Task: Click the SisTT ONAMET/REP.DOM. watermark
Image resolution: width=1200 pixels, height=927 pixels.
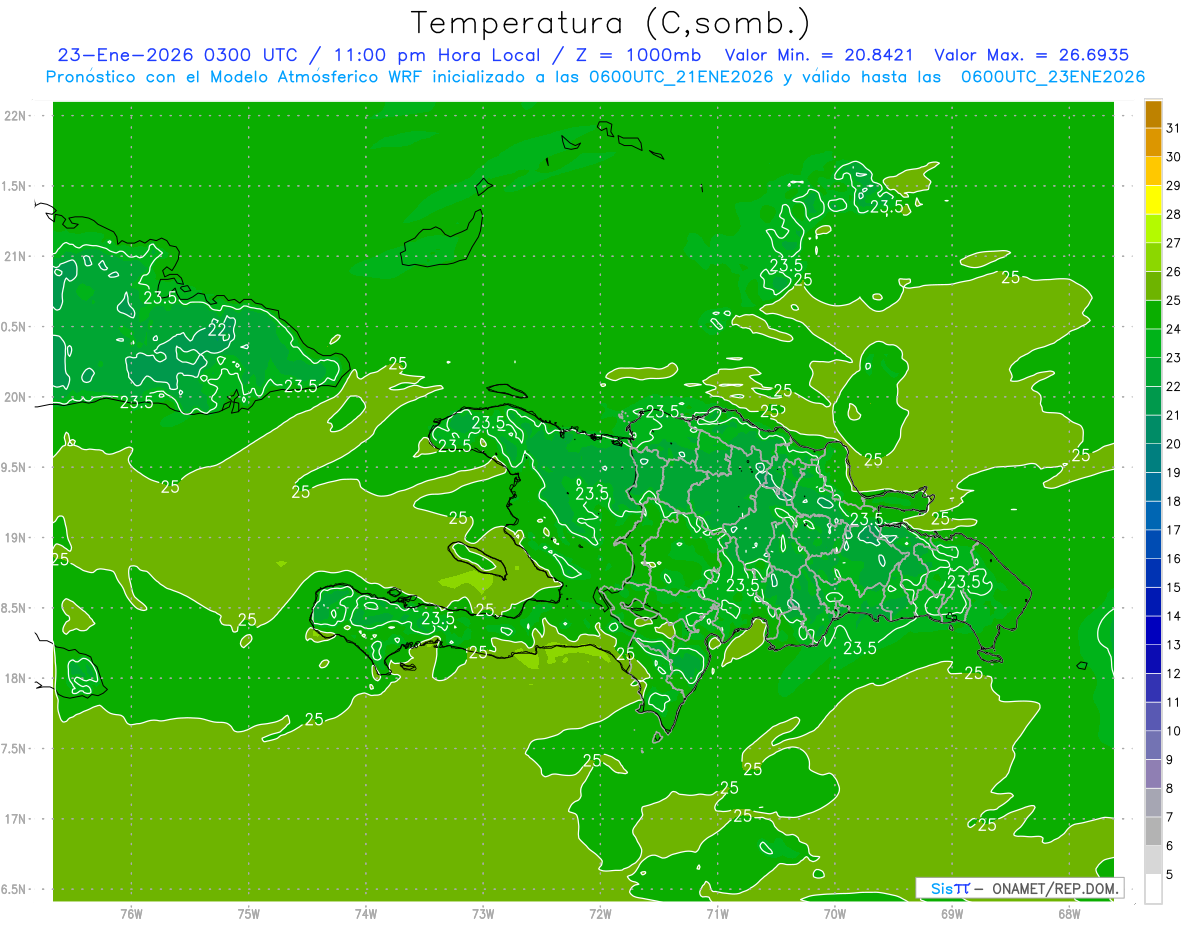Action: tap(1019, 888)
